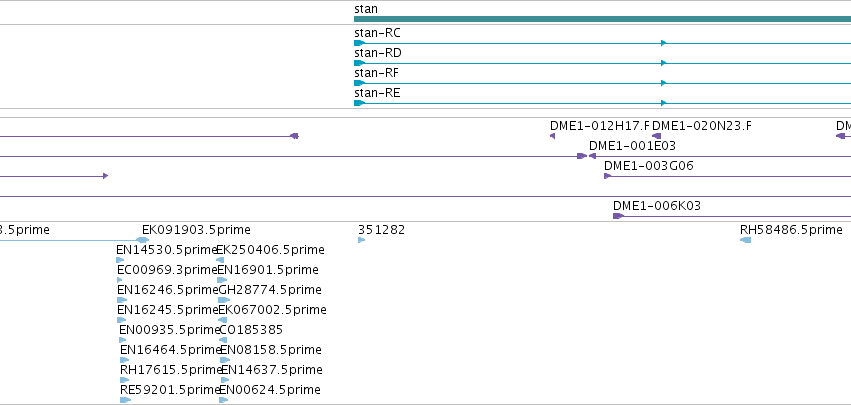Image resolution: width=851 pixels, height=405 pixels.
Task: Select the stan gene bar
Action: tap(602, 19)
